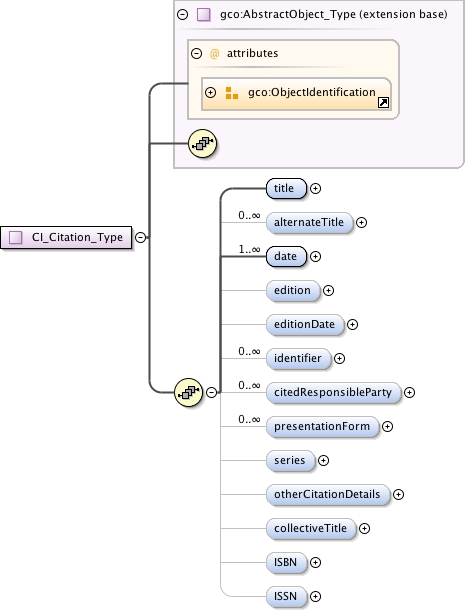Select the editionDate element
This screenshot has height=612, width=466.
click(305, 324)
